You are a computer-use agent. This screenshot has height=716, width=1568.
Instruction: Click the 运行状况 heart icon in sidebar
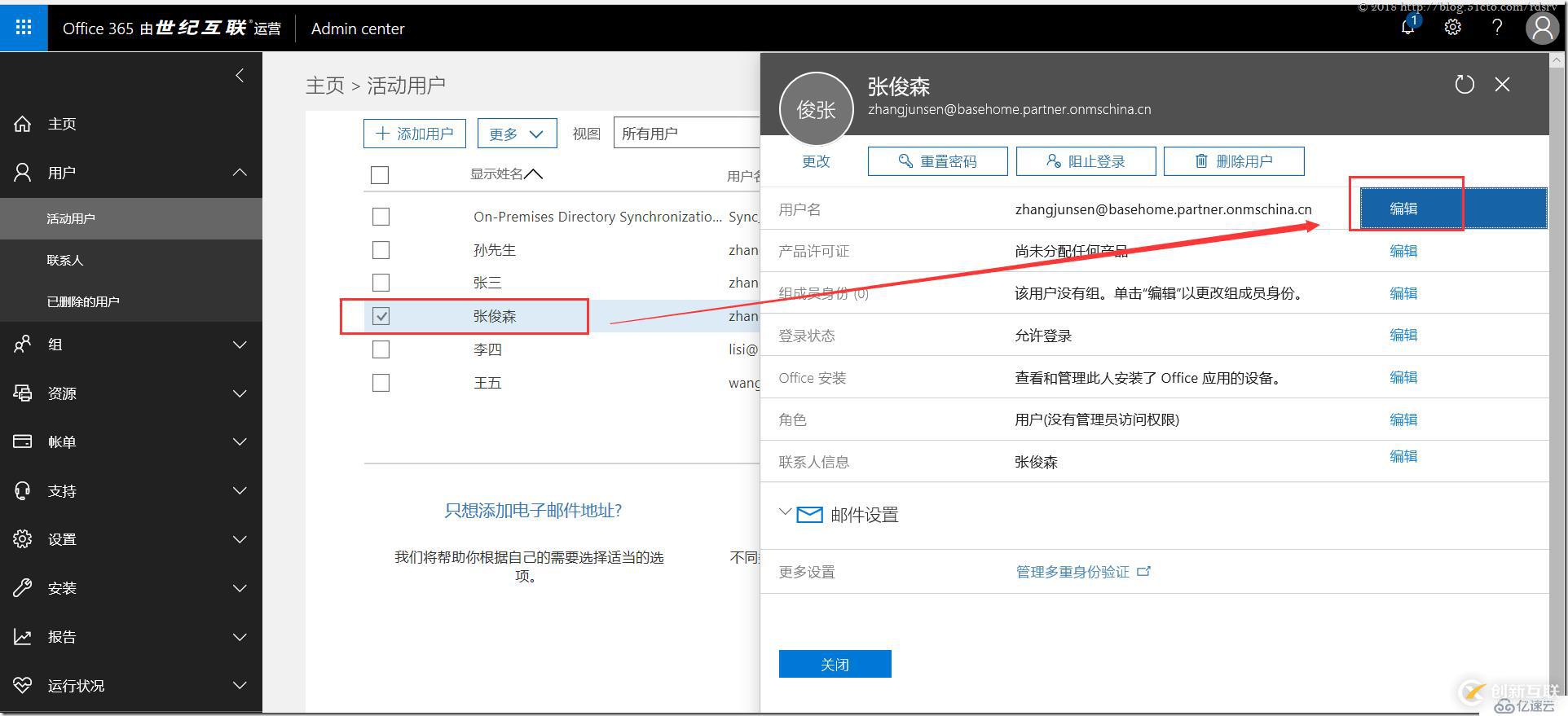[x=23, y=686]
